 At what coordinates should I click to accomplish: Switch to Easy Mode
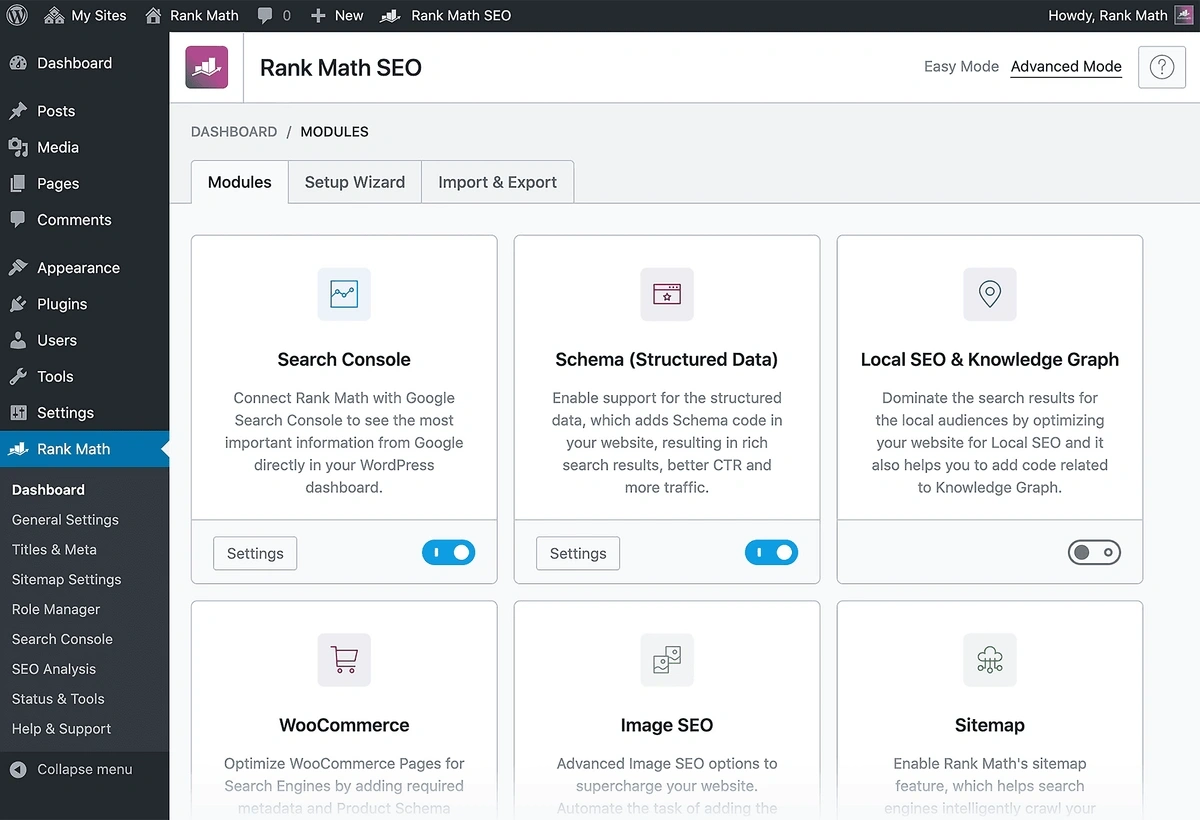click(x=961, y=66)
